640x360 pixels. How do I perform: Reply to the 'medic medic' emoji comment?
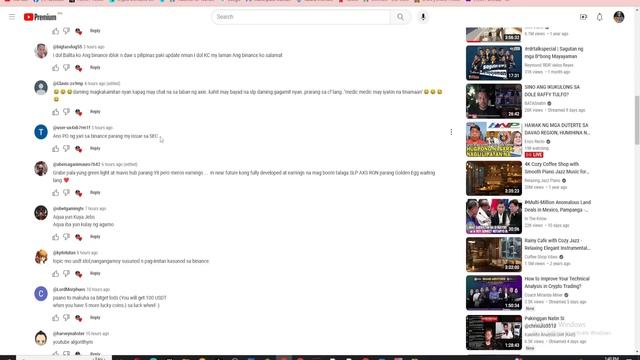pos(95,111)
